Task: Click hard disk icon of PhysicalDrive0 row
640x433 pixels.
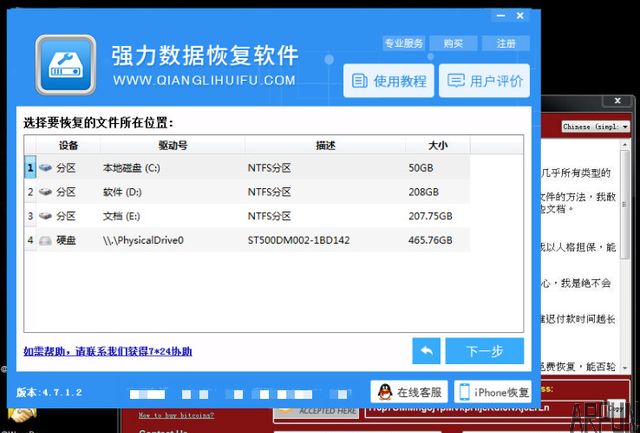Action: (x=45, y=240)
